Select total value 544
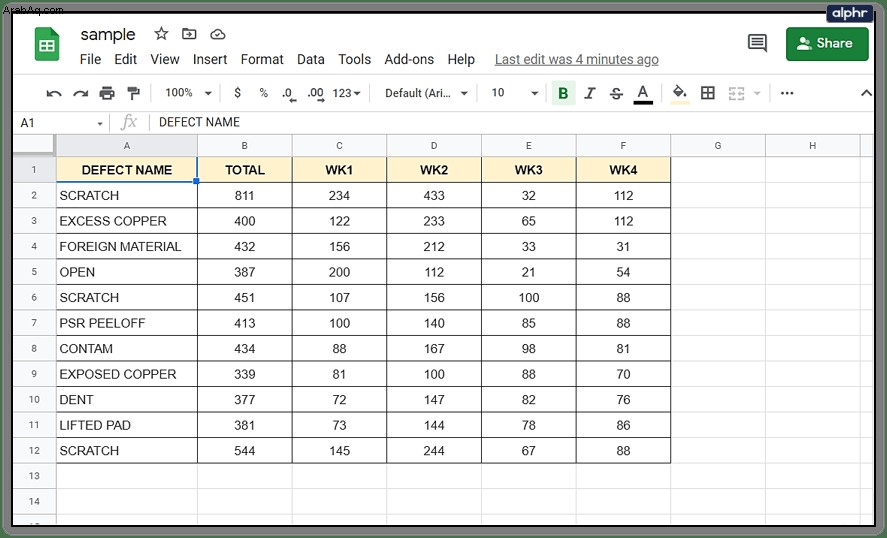The image size is (887, 538). (244, 451)
